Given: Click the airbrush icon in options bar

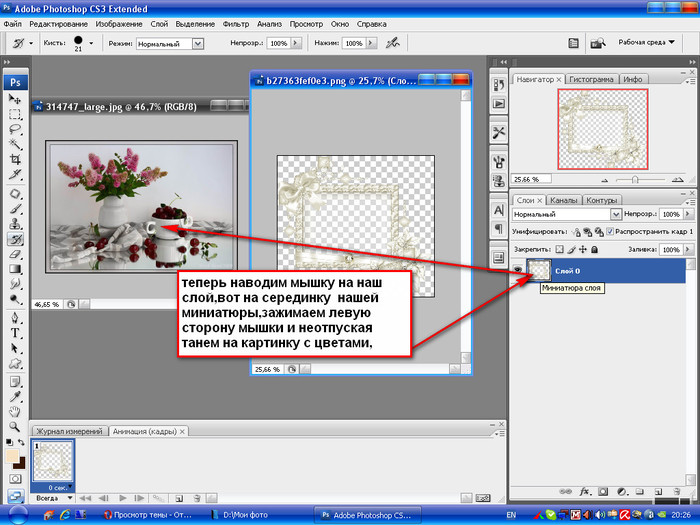Looking at the screenshot, I should pos(393,43).
